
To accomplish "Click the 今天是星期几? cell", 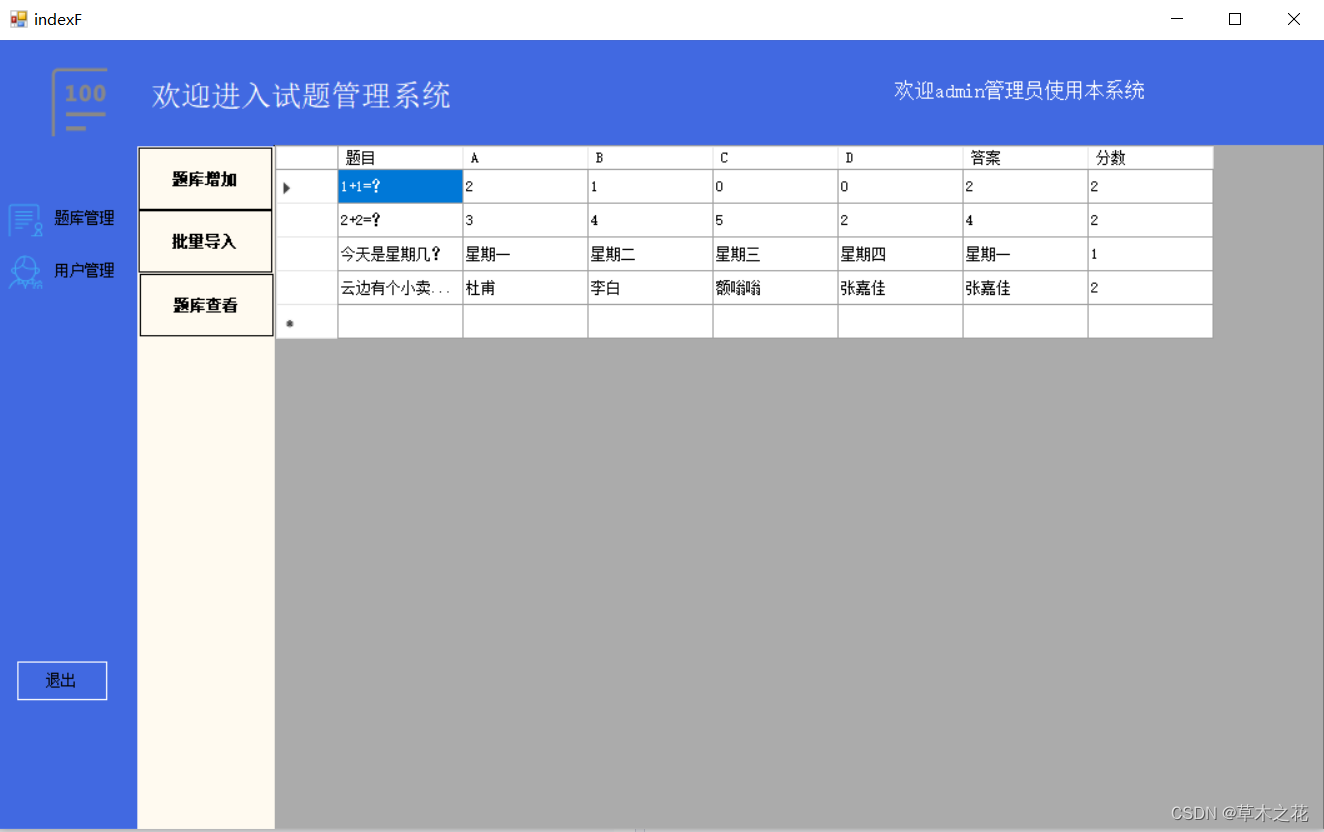I will (400, 254).
